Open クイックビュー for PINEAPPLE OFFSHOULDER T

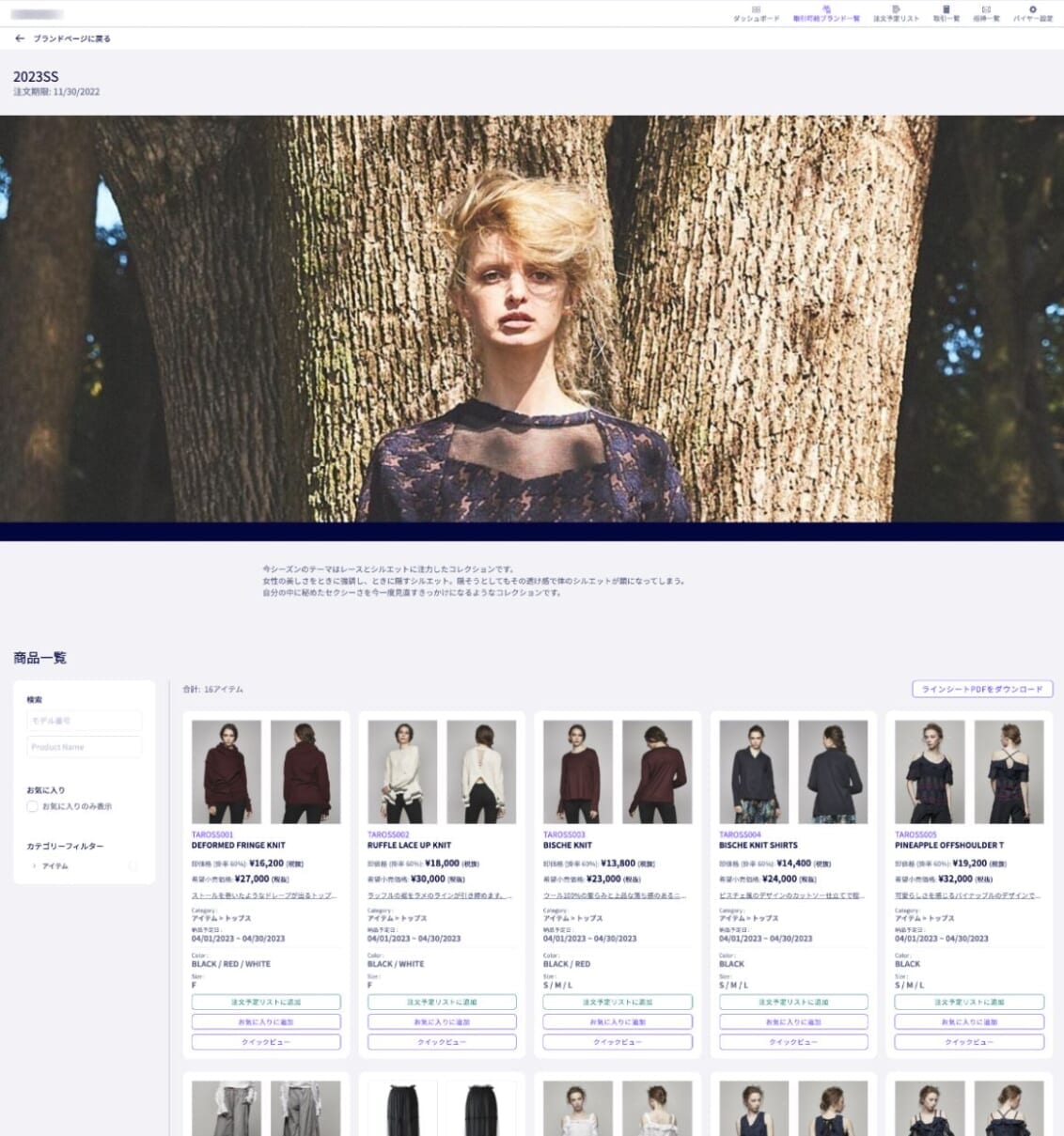(x=969, y=1042)
